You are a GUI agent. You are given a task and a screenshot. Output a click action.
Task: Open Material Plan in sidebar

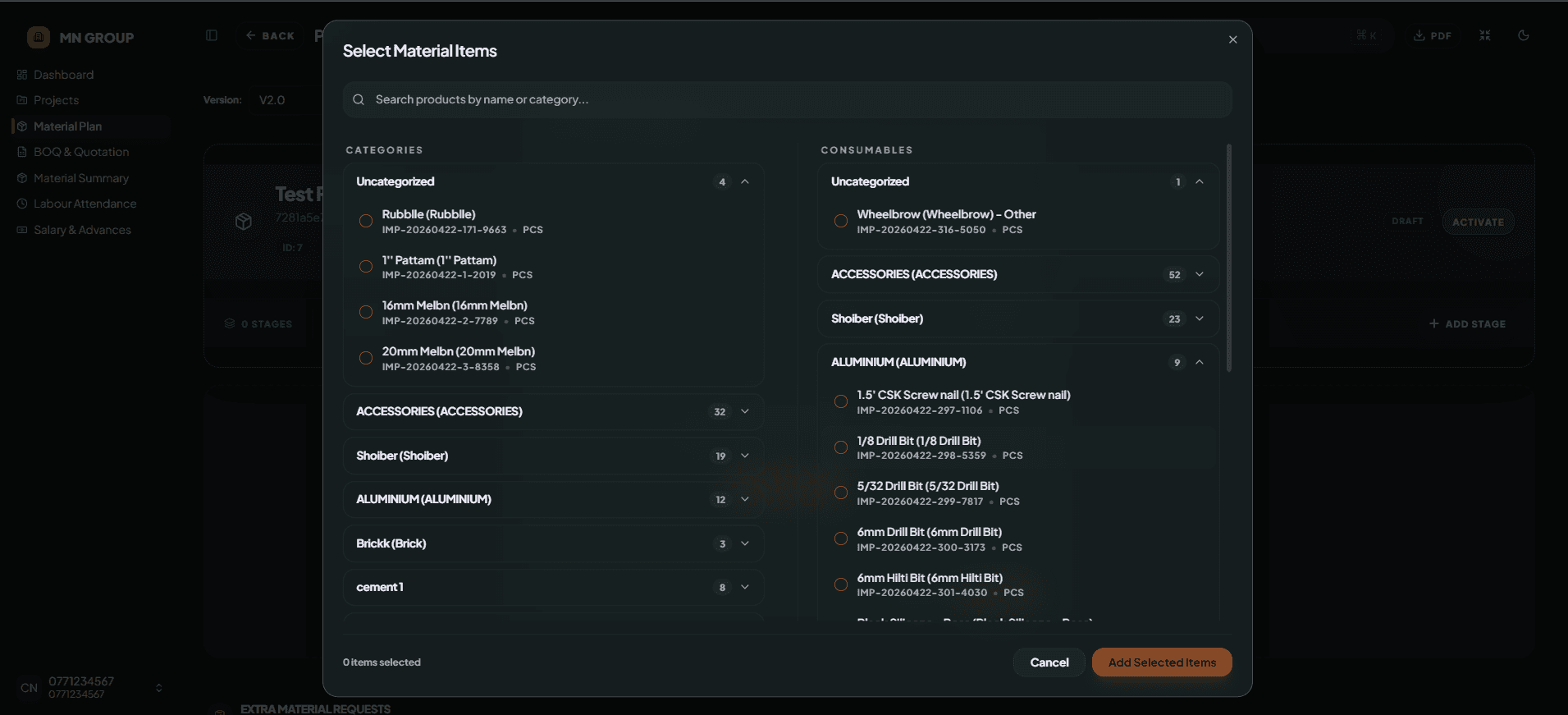(67, 126)
